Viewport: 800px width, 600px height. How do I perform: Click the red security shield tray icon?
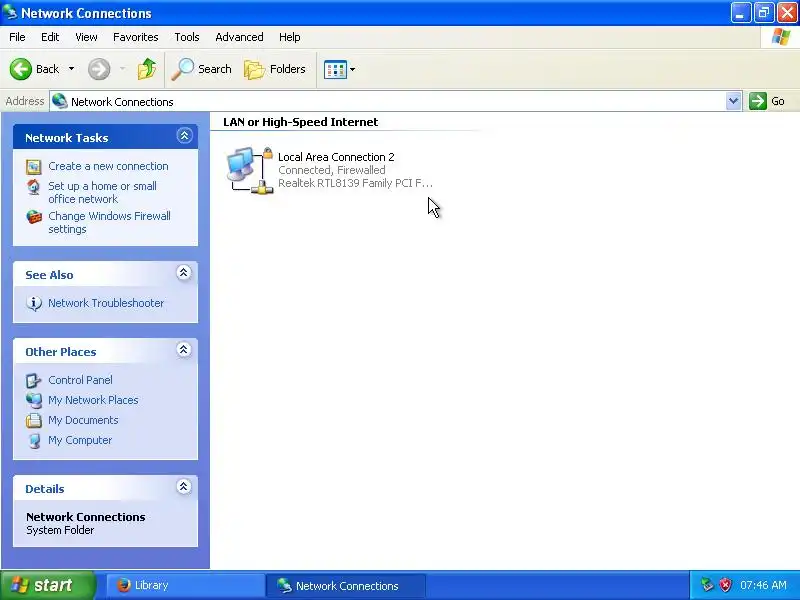click(x=725, y=585)
